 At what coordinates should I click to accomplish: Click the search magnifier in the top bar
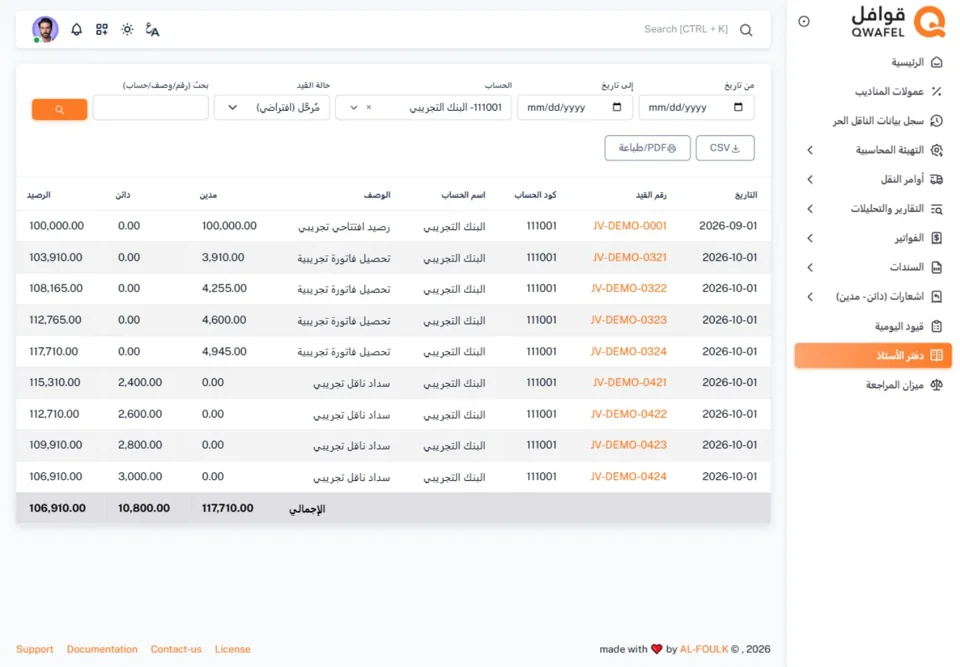click(746, 30)
